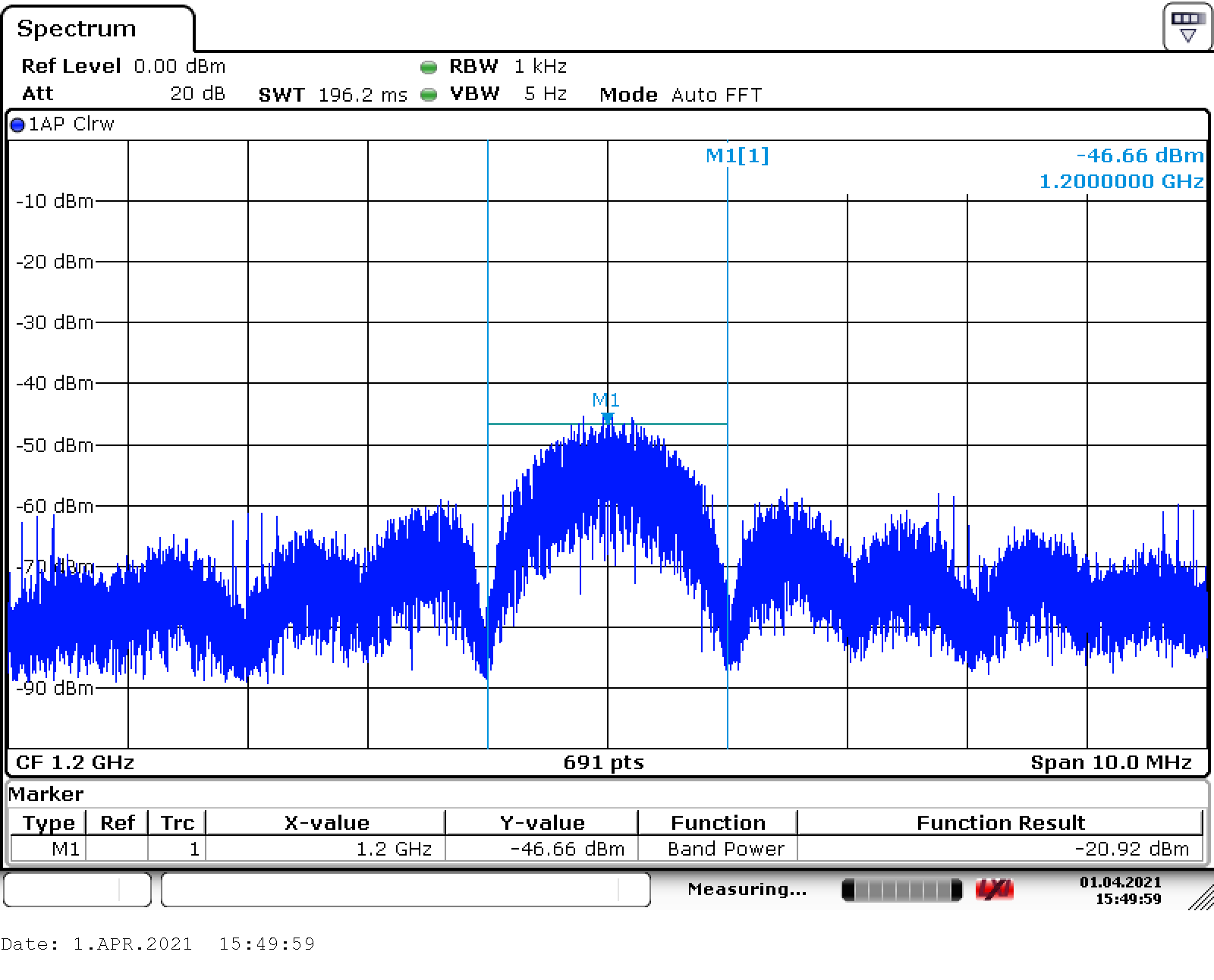
Task: Click the Span 10.0 MHz label
Action: (1111, 762)
